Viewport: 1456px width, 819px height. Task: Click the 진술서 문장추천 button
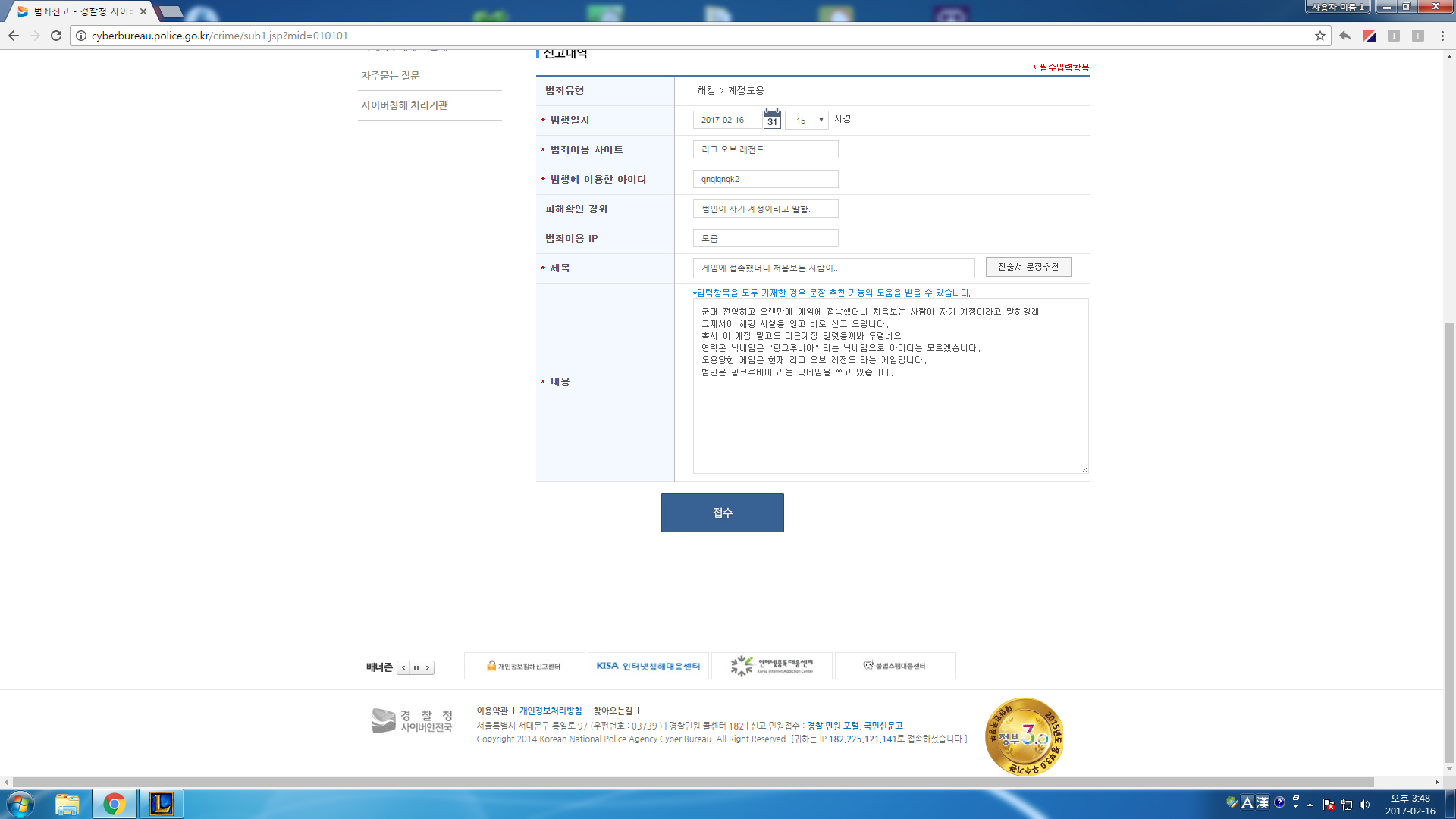pos(1028,267)
